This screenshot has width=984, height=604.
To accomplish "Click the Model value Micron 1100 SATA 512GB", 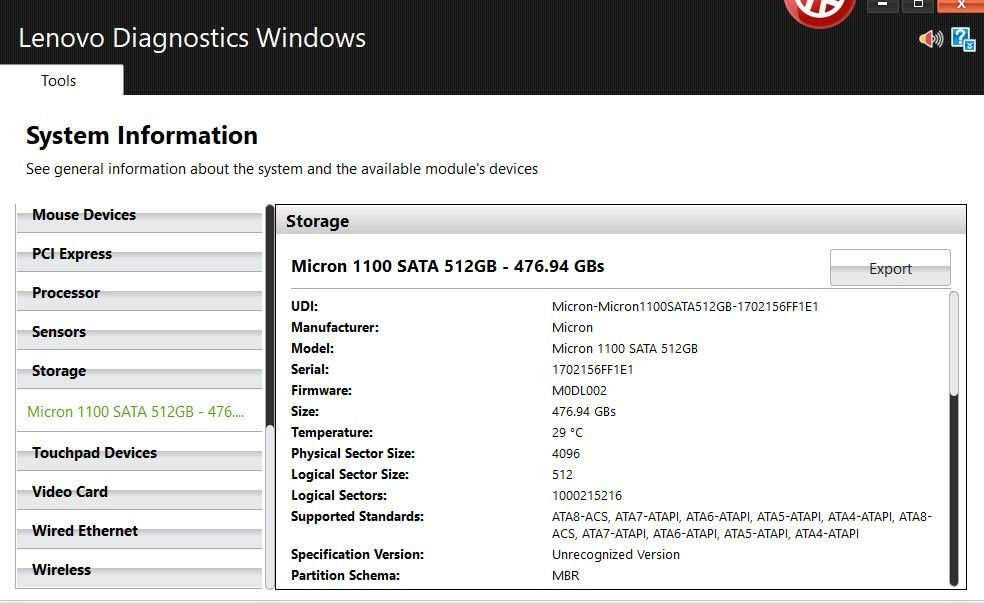I will point(624,348).
